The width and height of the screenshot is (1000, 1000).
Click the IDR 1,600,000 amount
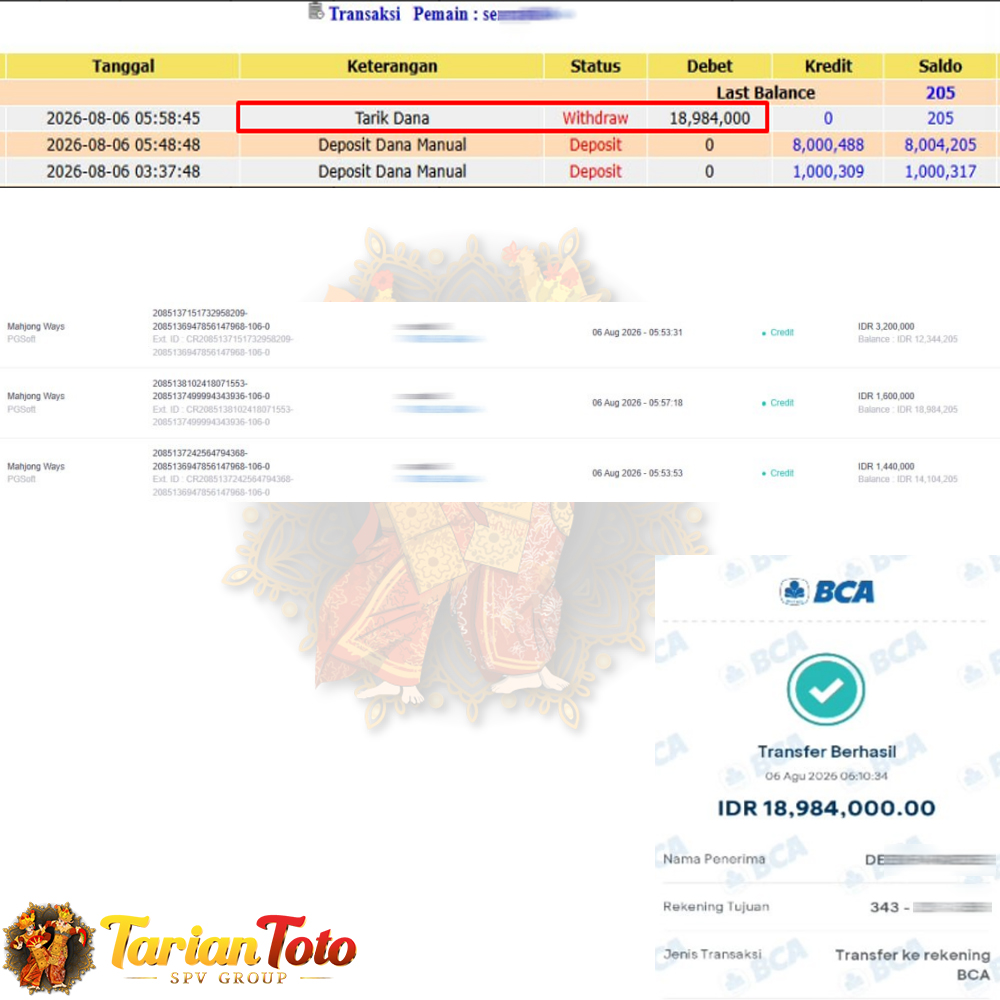pyautogui.click(x=886, y=396)
